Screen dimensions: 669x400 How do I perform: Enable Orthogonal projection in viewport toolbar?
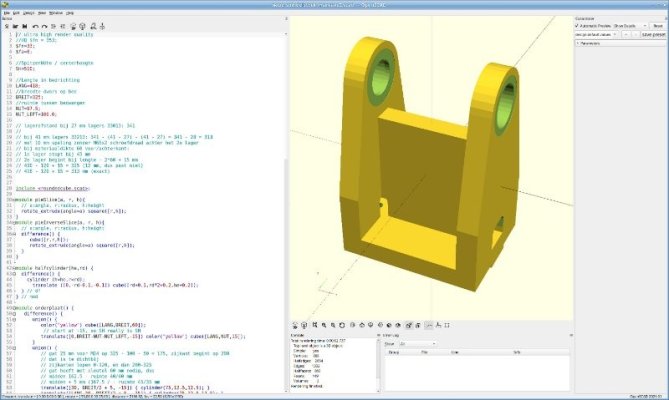pos(418,325)
